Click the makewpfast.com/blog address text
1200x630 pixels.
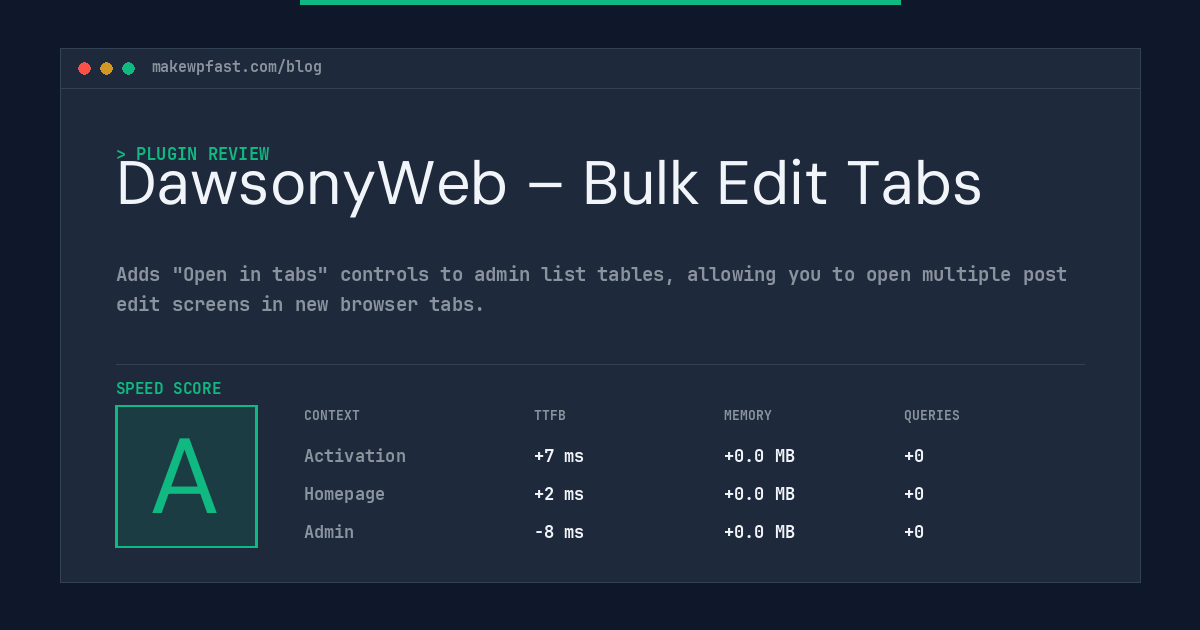click(237, 67)
